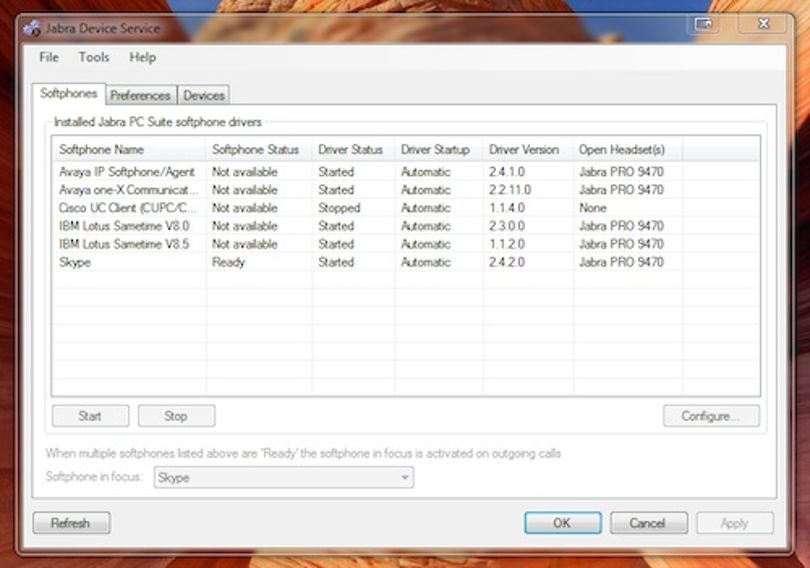Click the Stop driver button
This screenshot has width=810, height=568.
(176, 416)
